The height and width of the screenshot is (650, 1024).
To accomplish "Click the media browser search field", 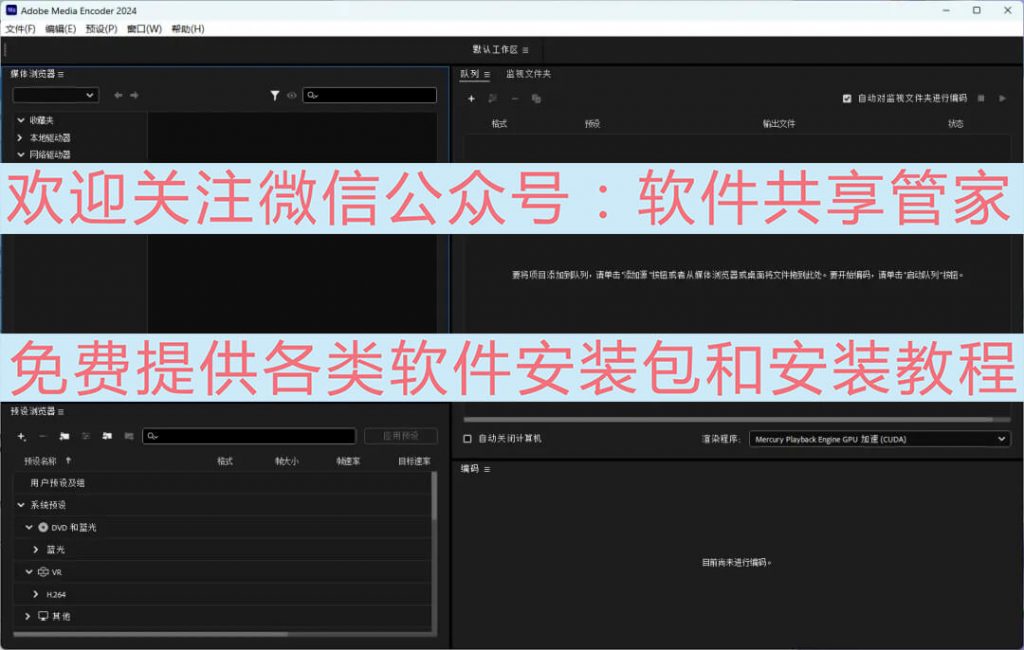I will (x=370, y=95).
